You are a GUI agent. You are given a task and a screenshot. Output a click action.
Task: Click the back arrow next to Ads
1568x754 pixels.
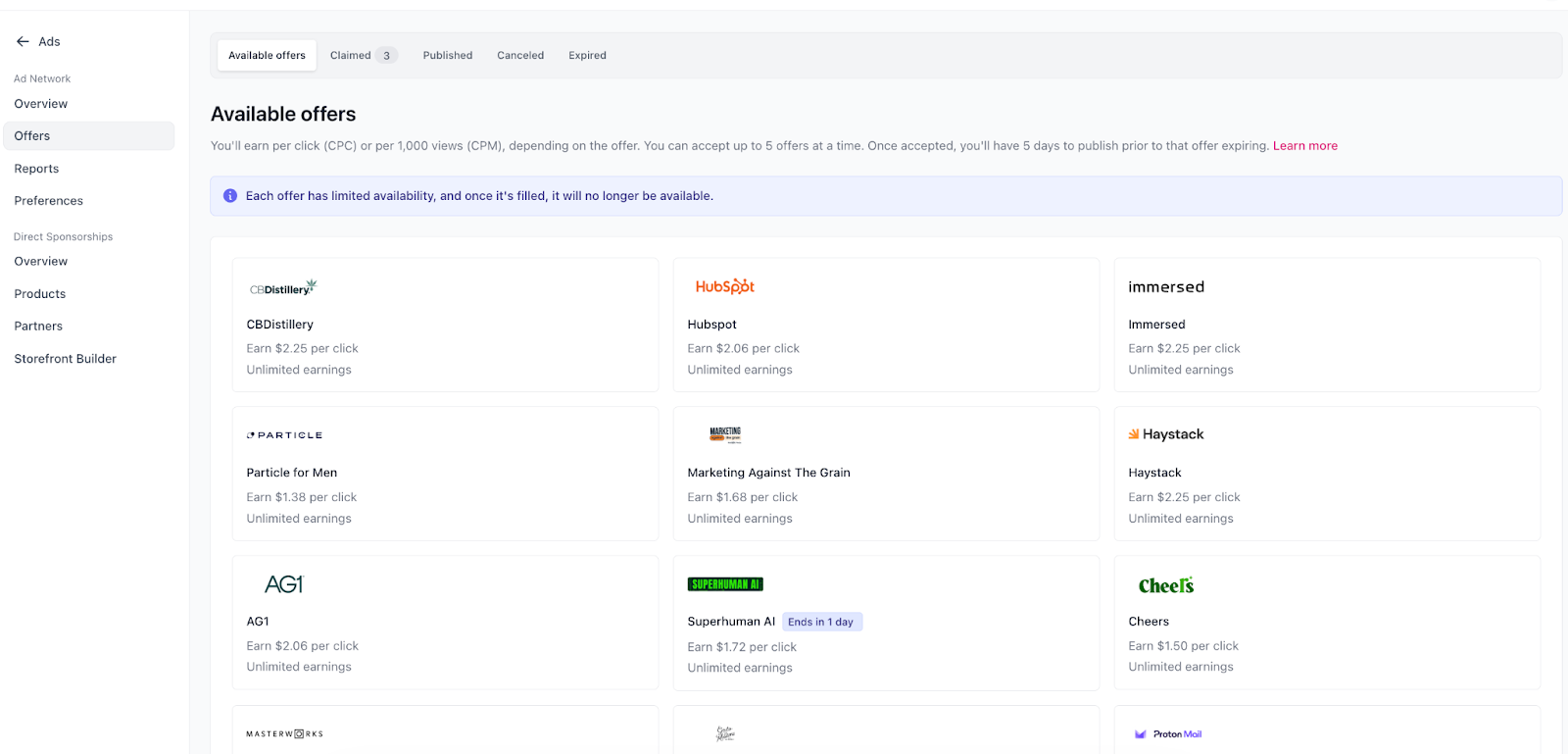click(x=23, y=41)
